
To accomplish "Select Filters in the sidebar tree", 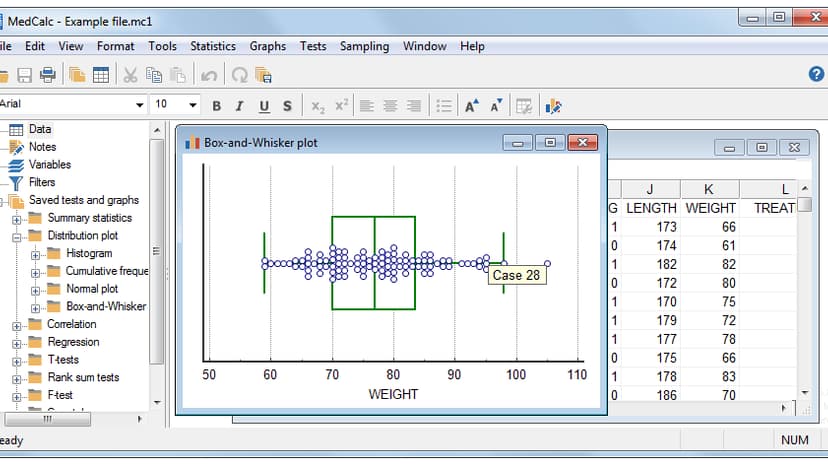I will (x=42, y=182).
